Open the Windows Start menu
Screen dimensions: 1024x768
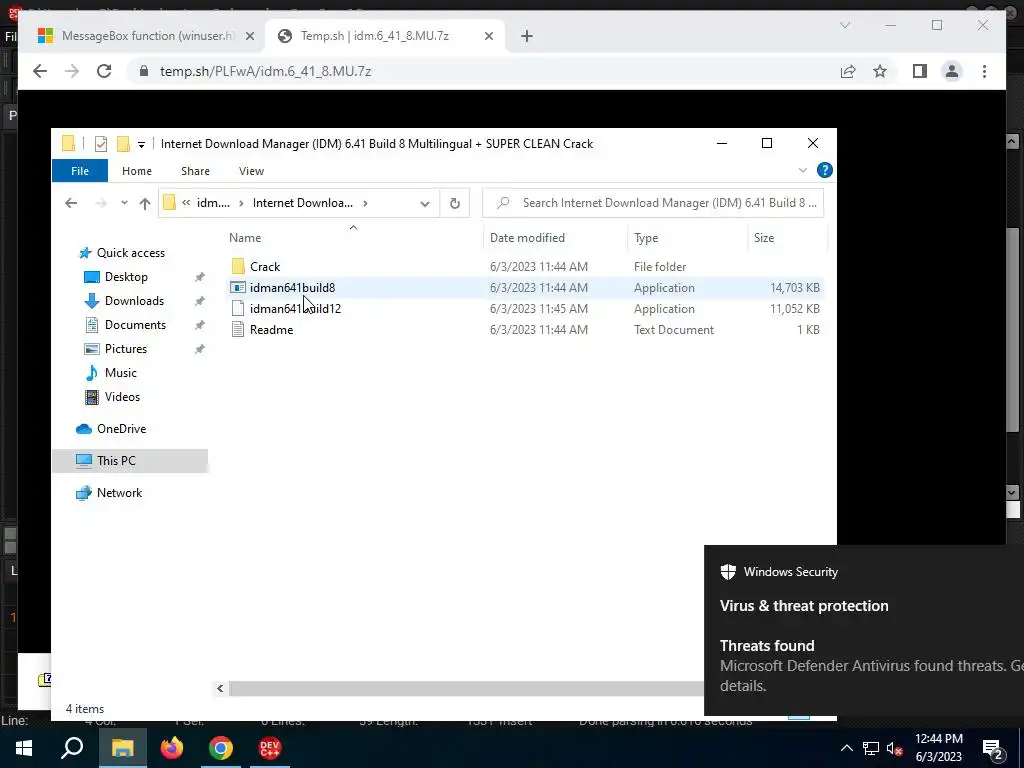coord(24,748)
